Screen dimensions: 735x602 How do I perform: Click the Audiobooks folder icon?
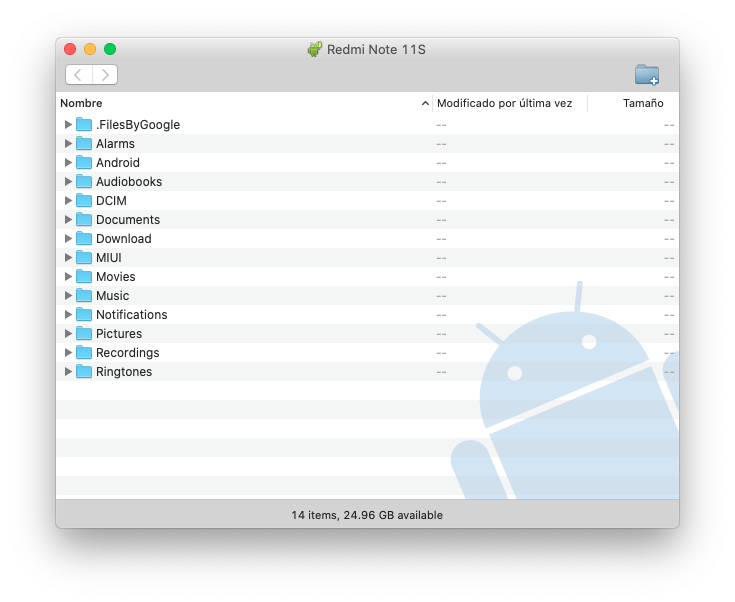click(84, 181)
